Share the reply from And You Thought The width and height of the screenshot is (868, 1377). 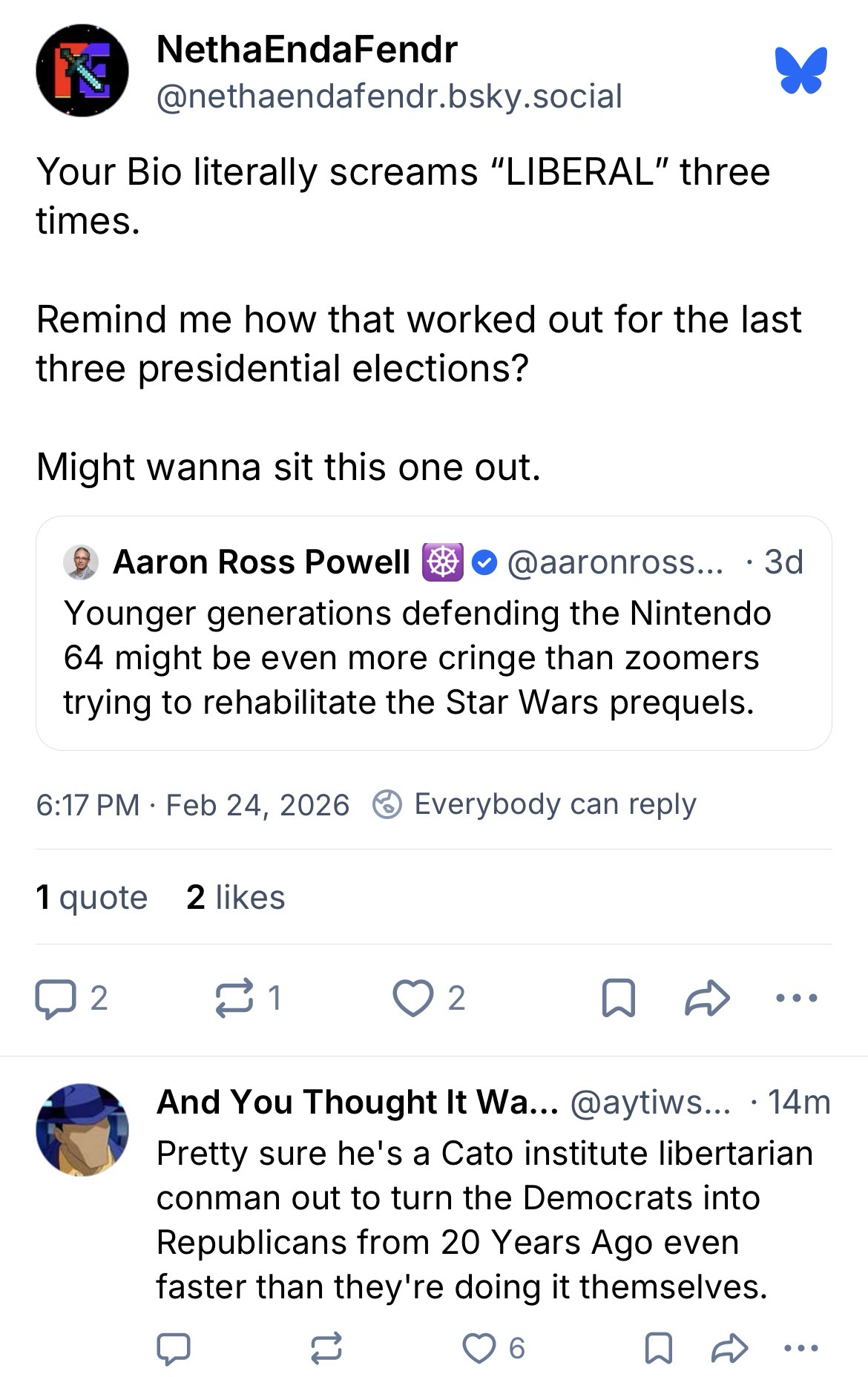click(729, 1348)
